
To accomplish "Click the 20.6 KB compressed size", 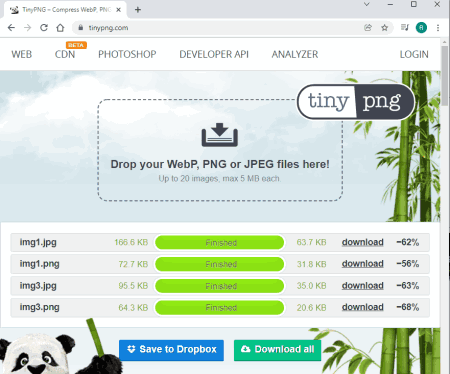I will (x=311, y=307).
